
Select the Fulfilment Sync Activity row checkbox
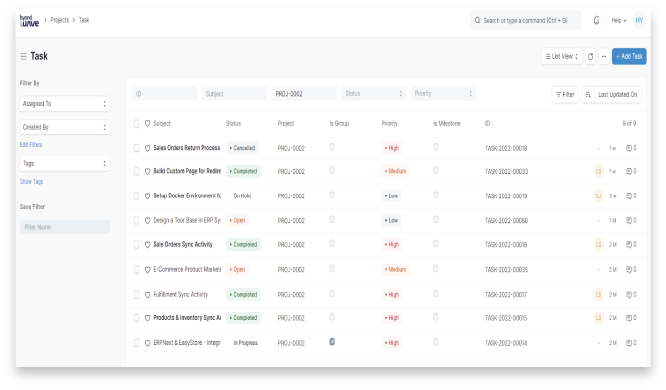136,294
